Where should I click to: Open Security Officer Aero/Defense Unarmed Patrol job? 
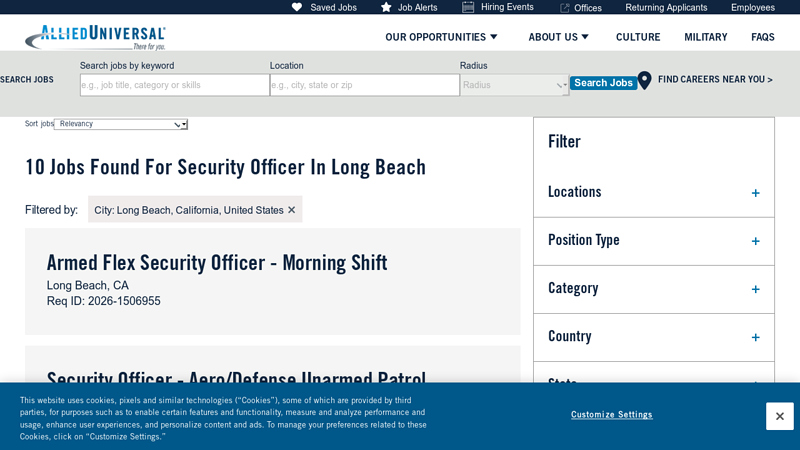(x=236, y=377)
